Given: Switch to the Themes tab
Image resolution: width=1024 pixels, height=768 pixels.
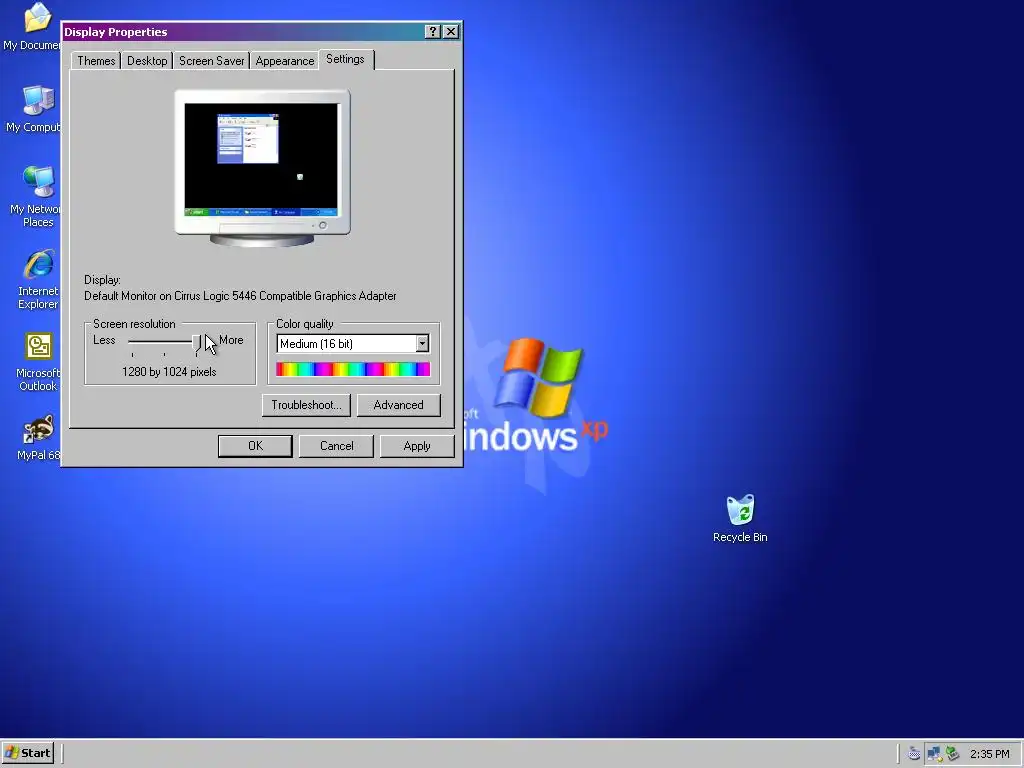Looking at the screenshot, I should point(96,61).
